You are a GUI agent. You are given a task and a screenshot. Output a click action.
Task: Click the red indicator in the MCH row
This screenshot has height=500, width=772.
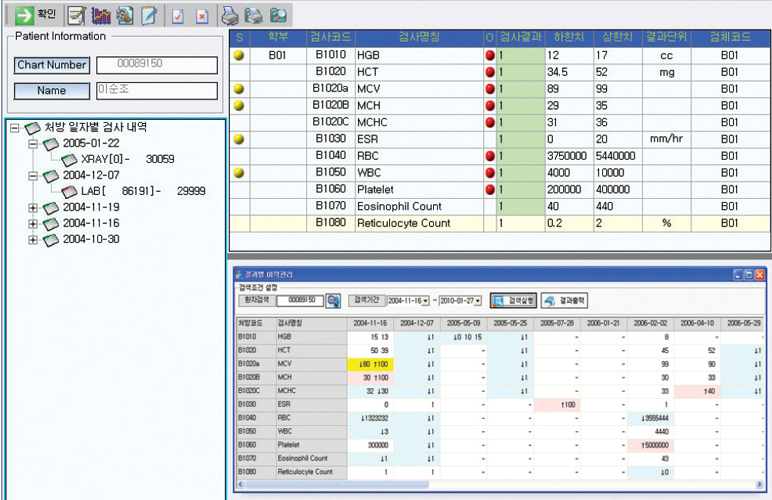(489, 106)
